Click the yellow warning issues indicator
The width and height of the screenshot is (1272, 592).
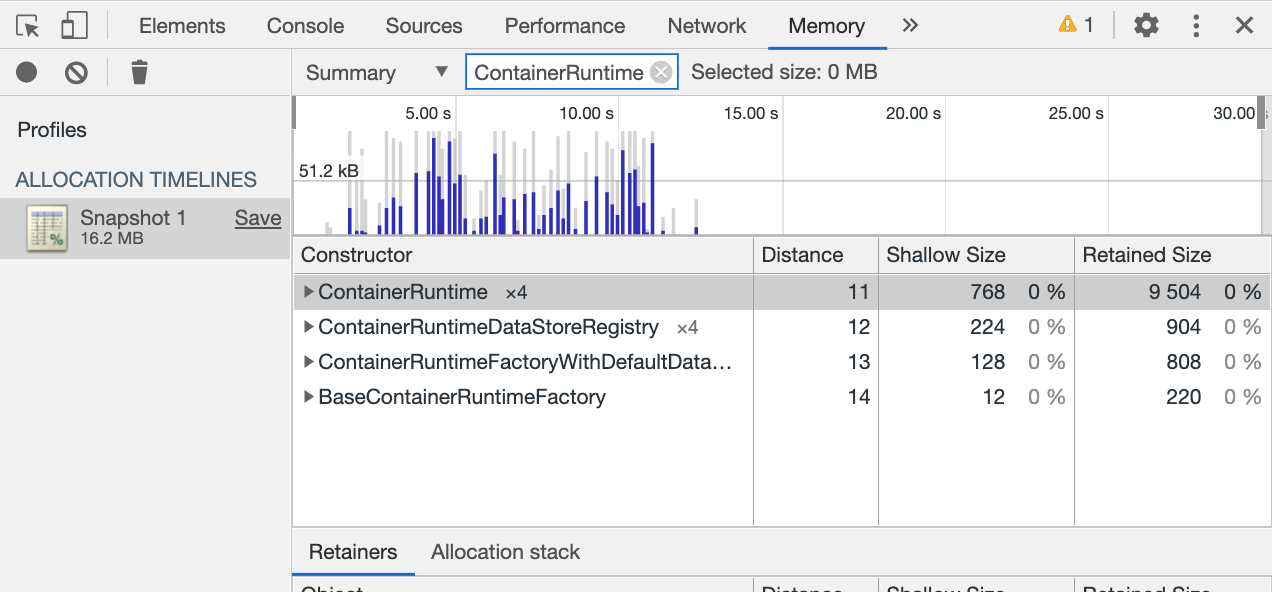tap(1076, 26)
